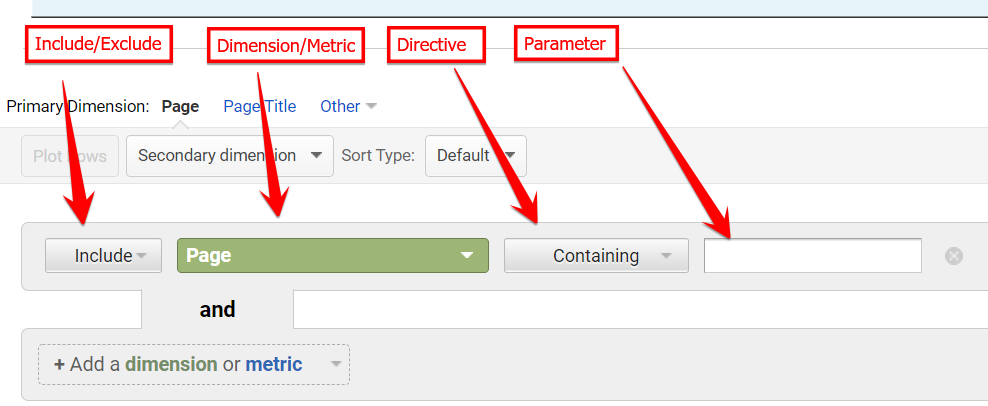
Task: Switch primary dimension to Page Title
Action: click(x=259, y=106)
